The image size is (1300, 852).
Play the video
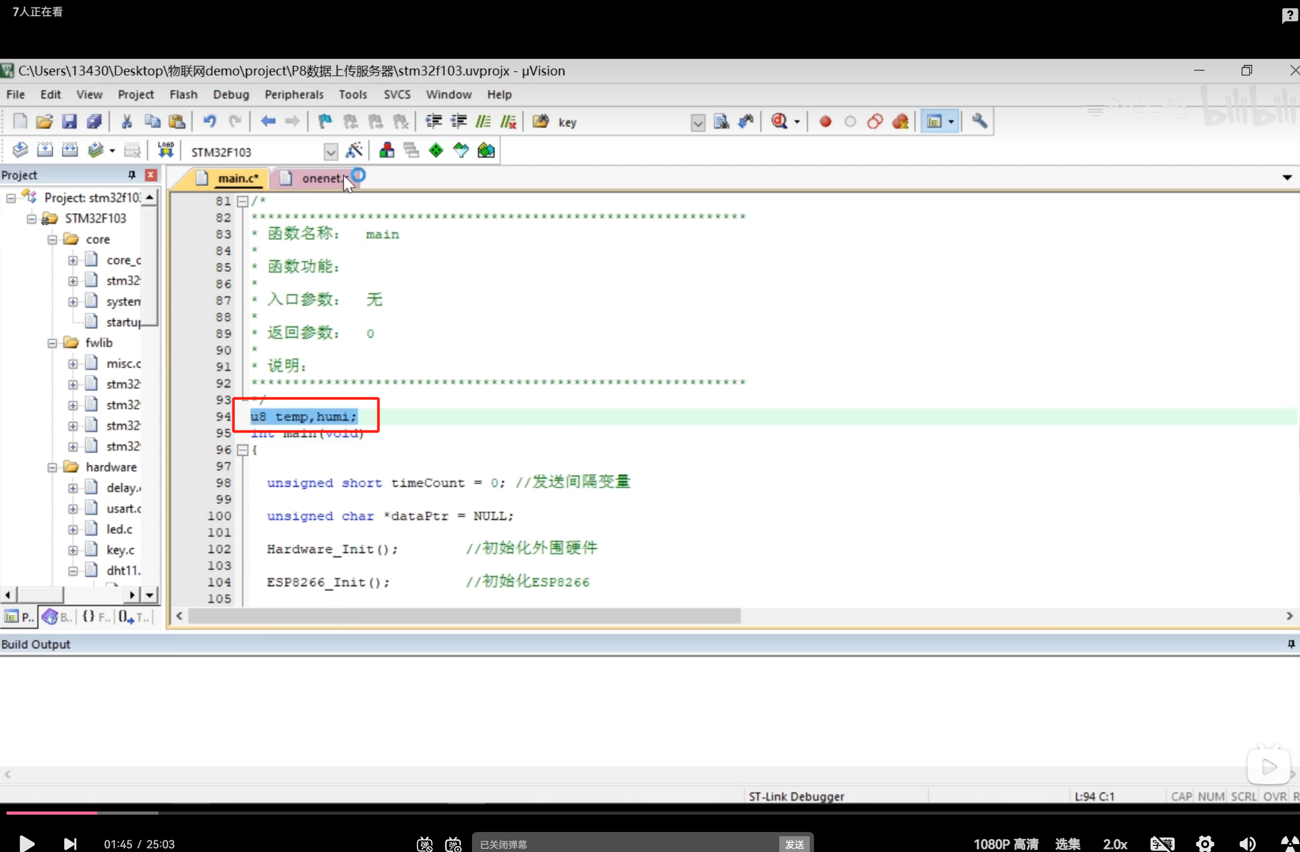point(26,844)
